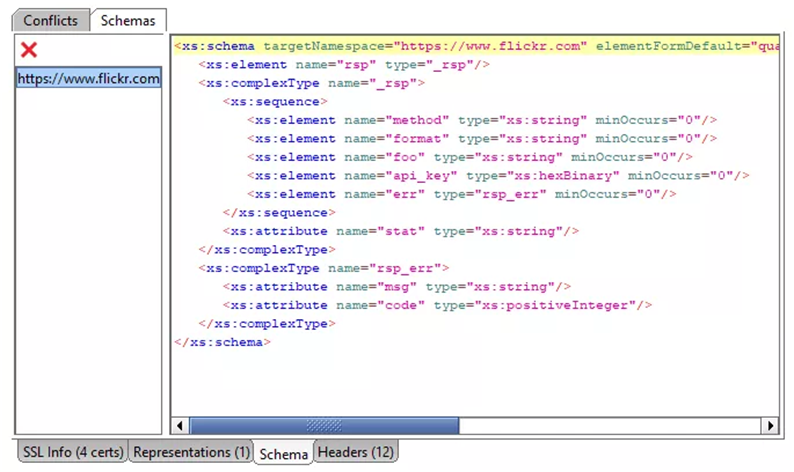Click the red X delete schema icon
This screenshot has height=472, width=794.
29,50
